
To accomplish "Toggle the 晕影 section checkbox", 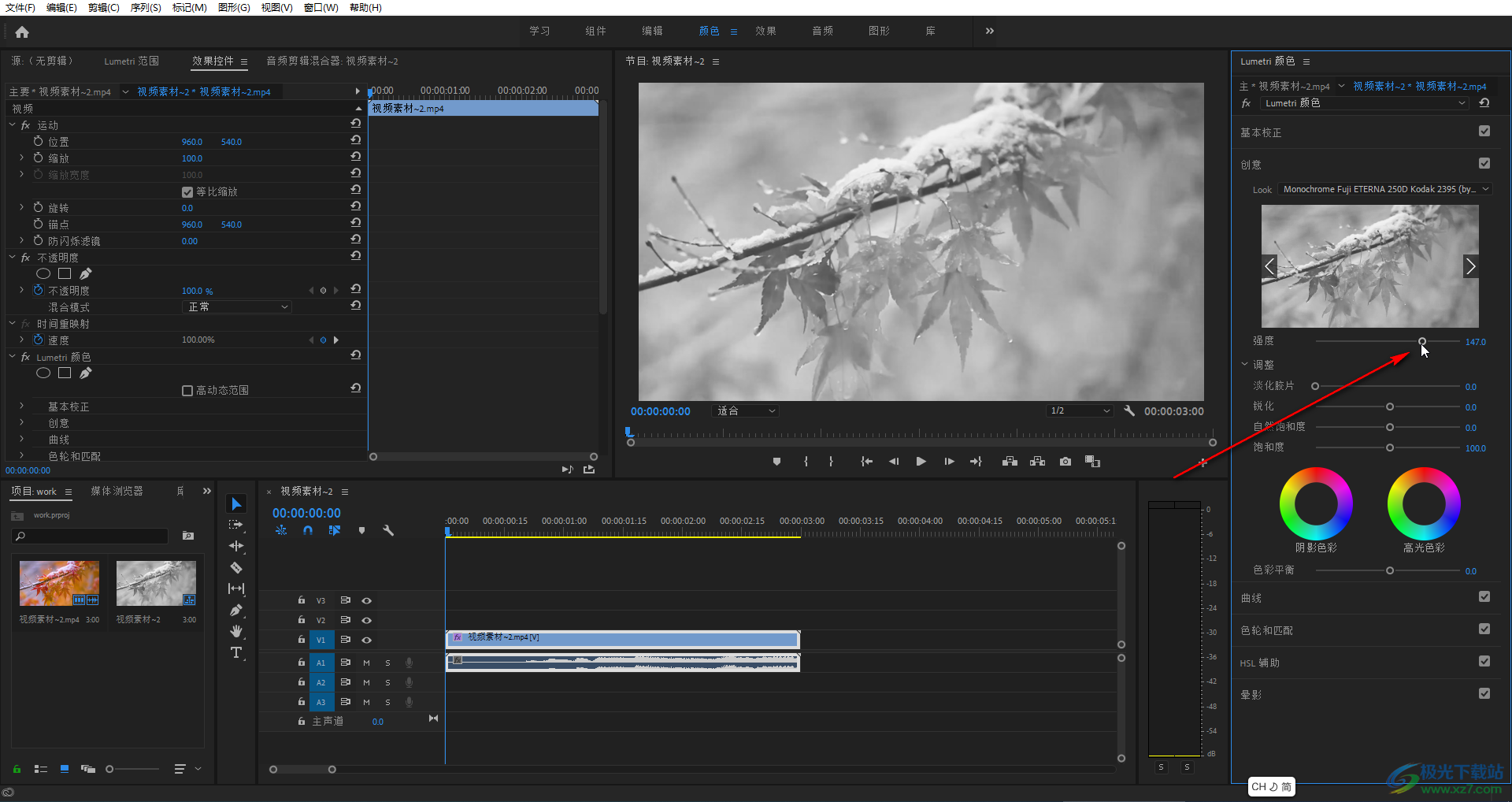I will click(1484, 693).
